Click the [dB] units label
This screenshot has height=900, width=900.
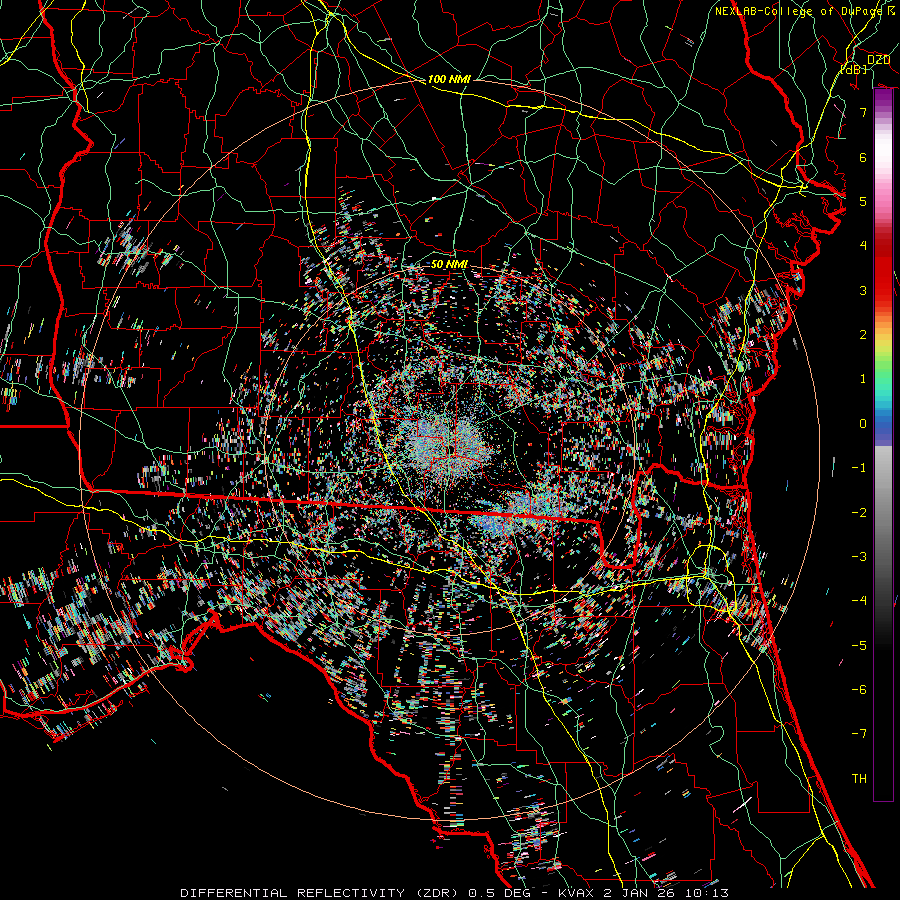(854, 69)
